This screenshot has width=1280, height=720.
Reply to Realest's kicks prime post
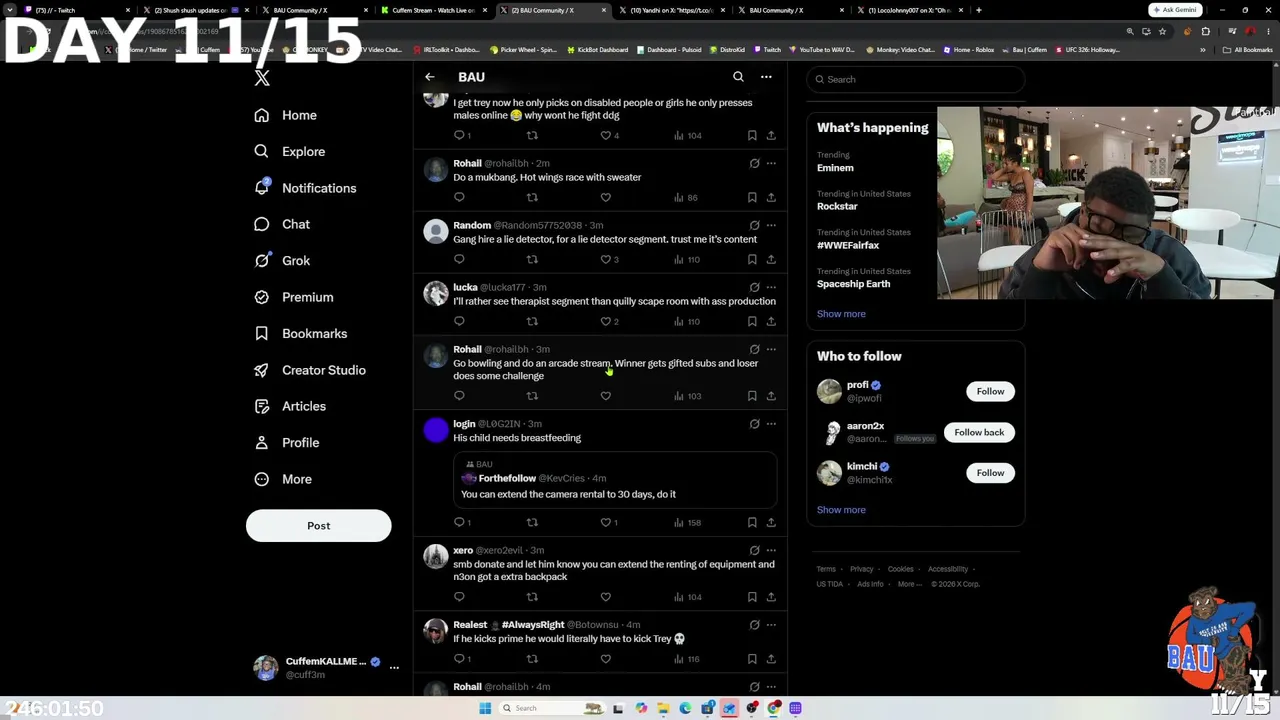[462, 659]
